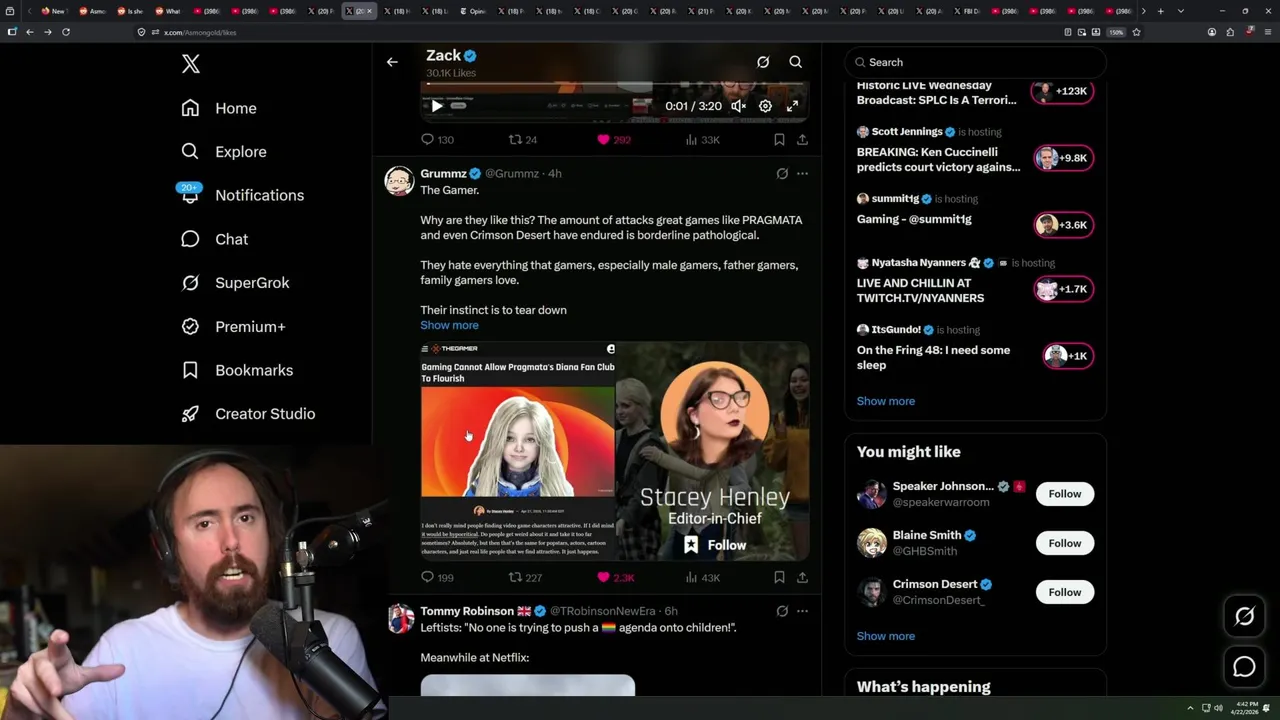Viewport: 1280px width, 720px height.
Task: Reply to Grummz's post with 199 comments
Action: [437, 577]
